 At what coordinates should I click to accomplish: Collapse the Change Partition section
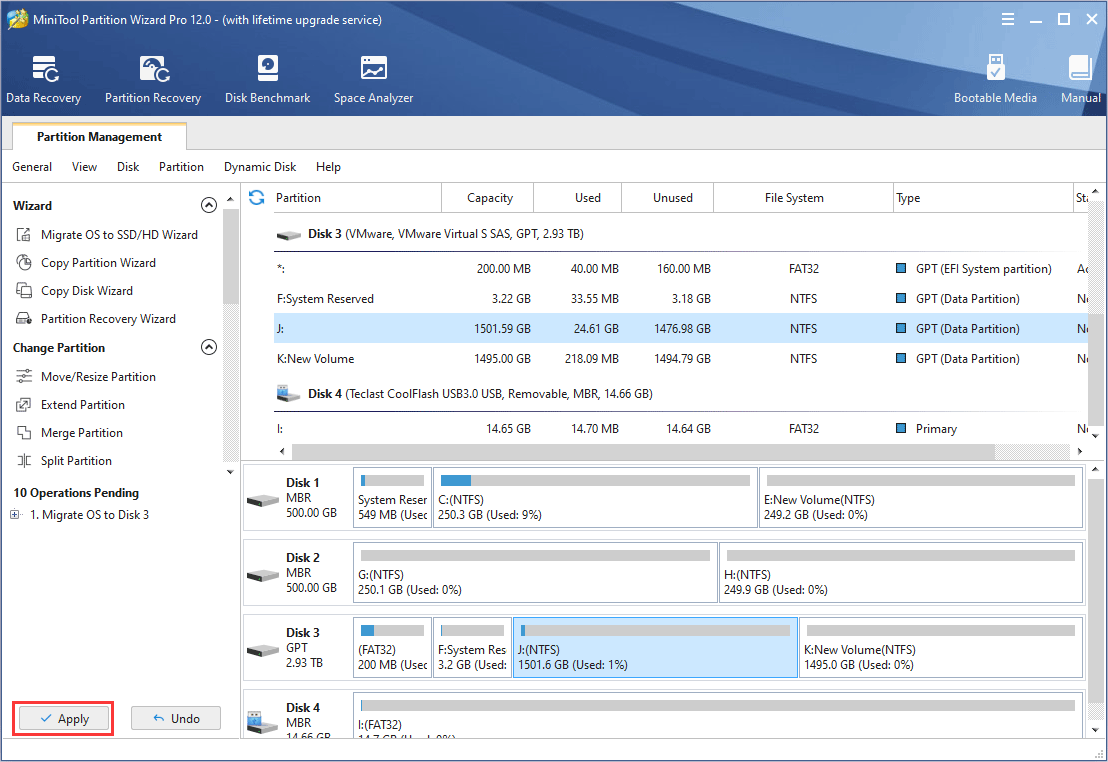point(208,347)
